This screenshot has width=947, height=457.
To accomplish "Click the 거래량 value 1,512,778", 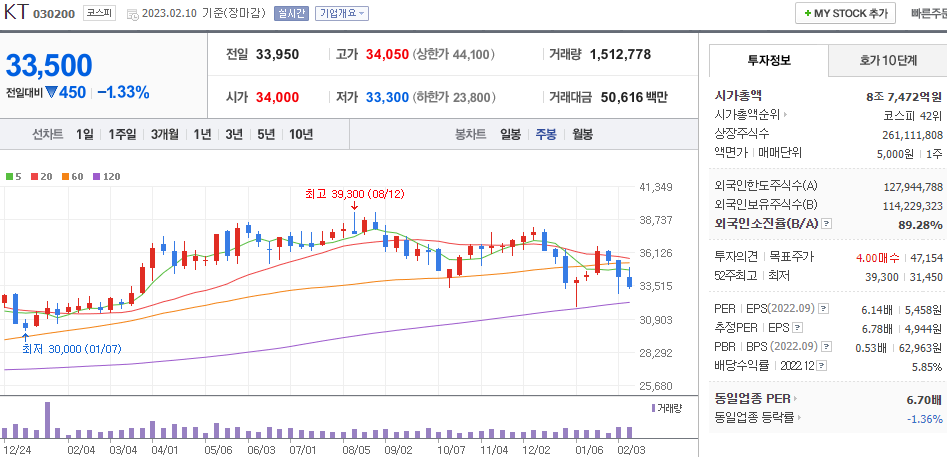I will (x=620, y=55).
